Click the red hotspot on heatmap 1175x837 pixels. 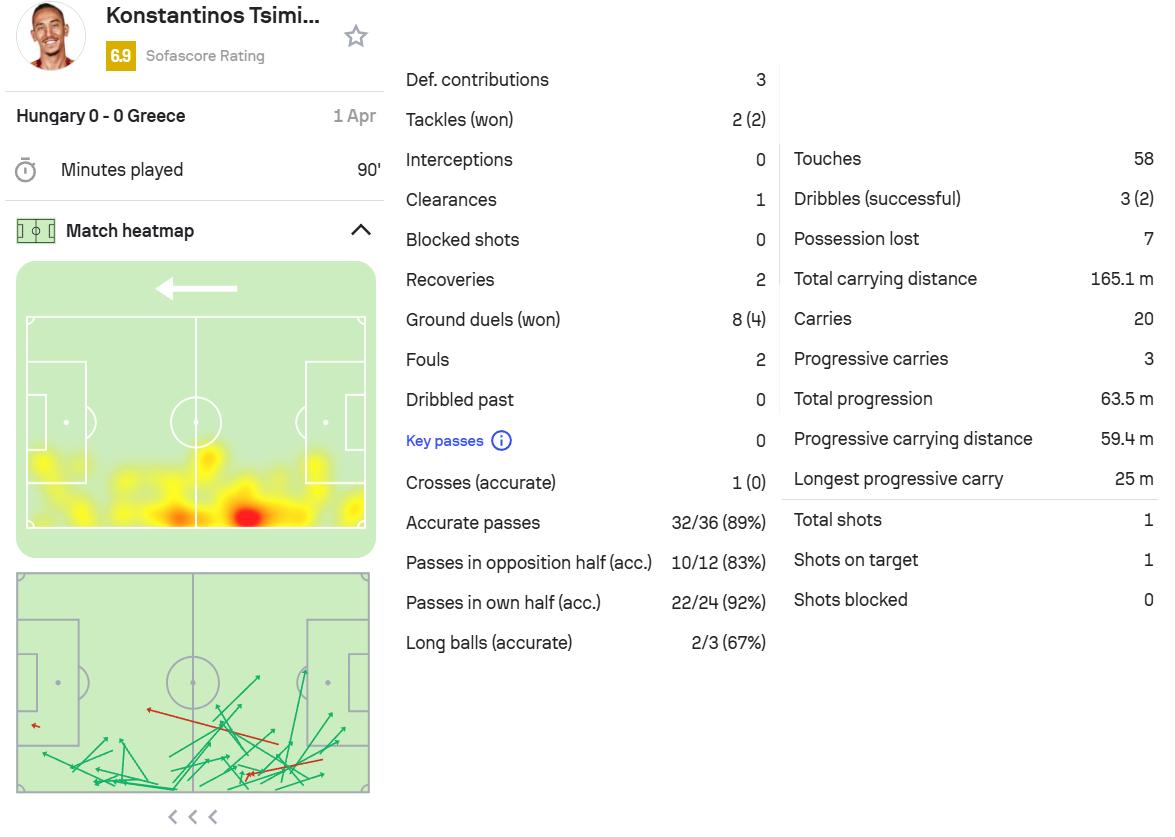(x=246, y=516)
